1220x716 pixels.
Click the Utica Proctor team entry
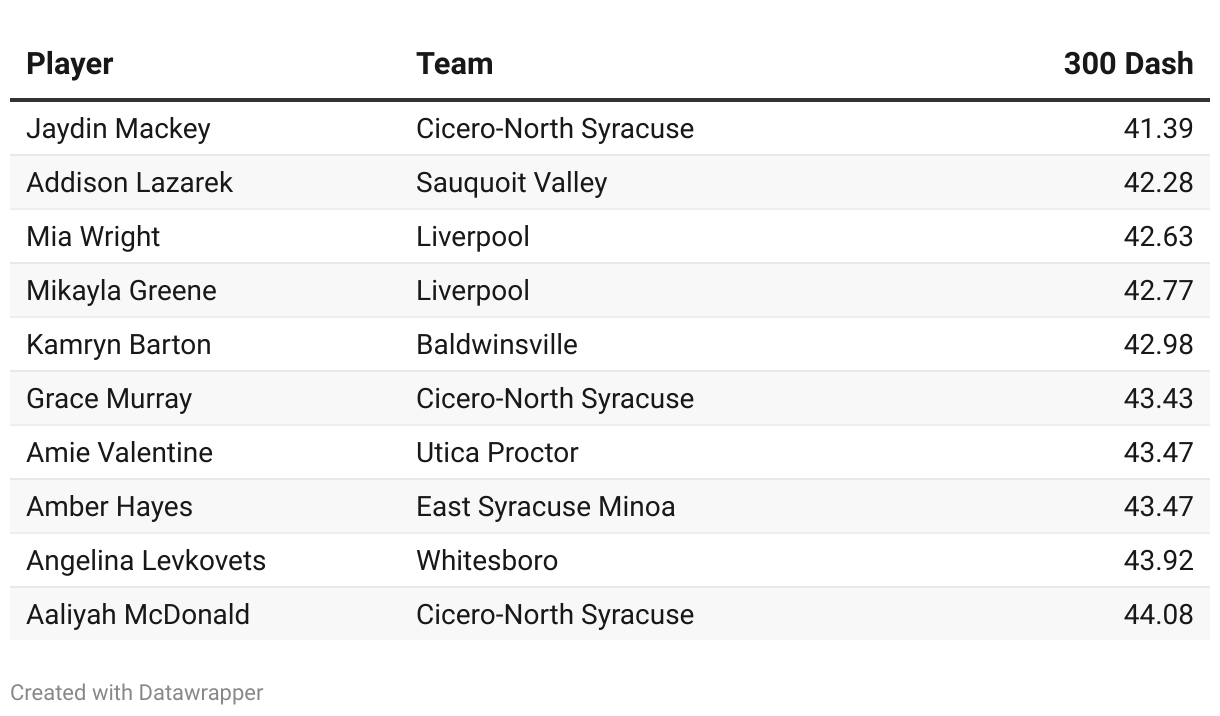(x=497, y=453)
